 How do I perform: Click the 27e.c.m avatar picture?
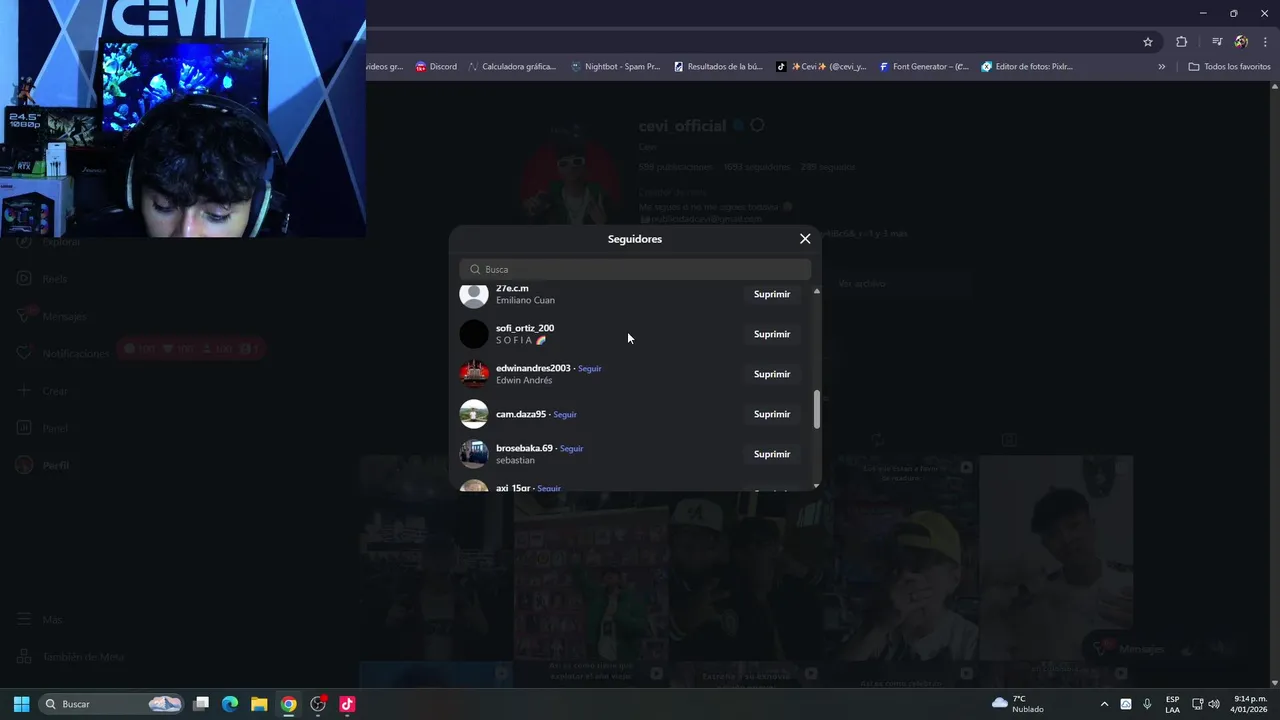coord(474,294)
